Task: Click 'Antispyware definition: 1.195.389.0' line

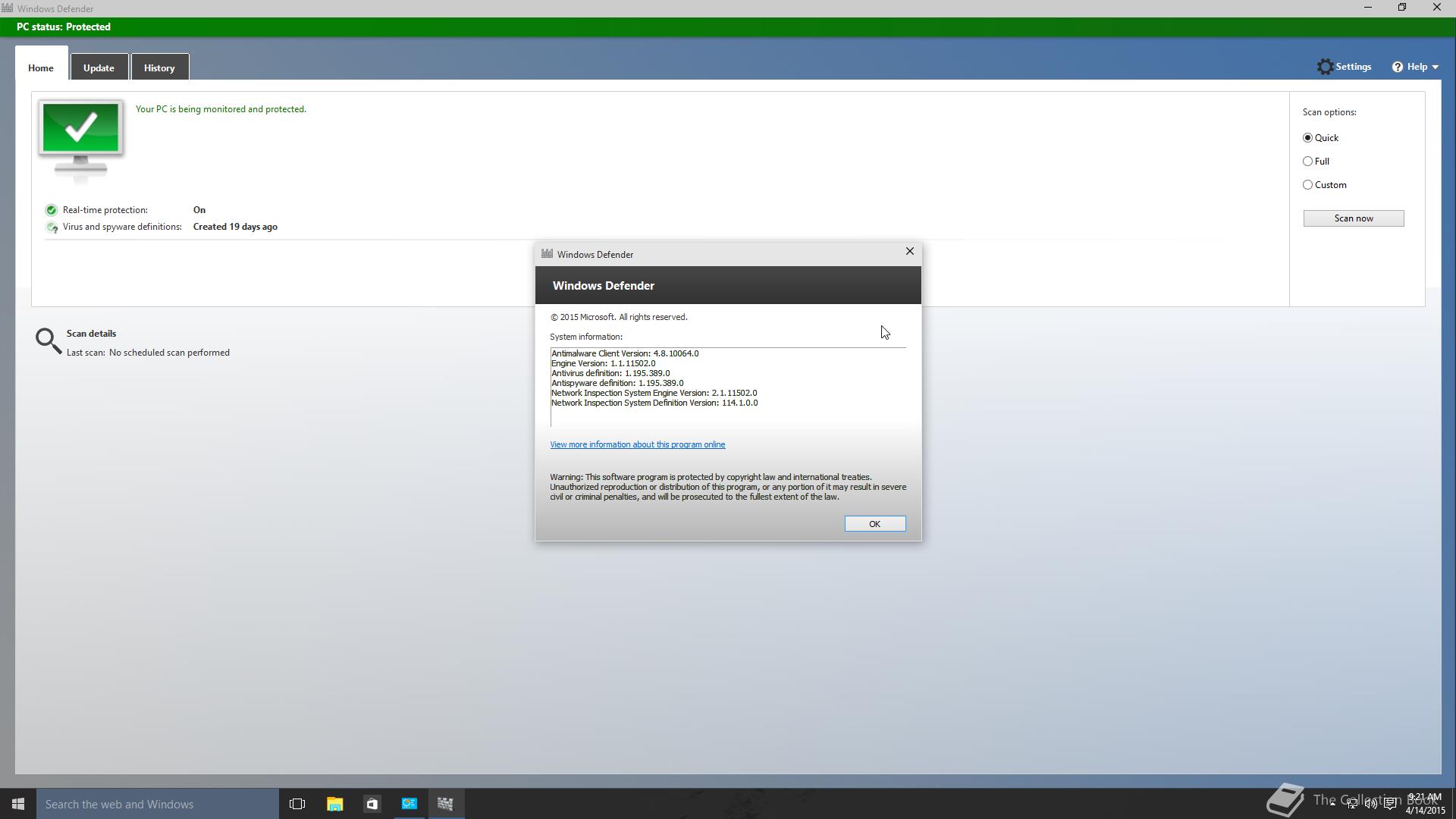Action: click(x=617, y=383)
